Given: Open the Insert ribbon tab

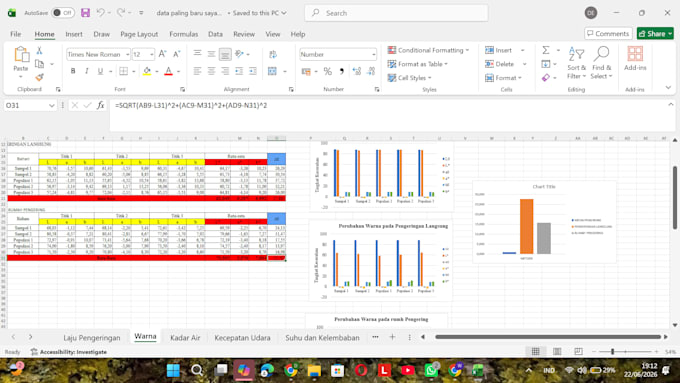Looking at the screenshot, I should [74, 34].
